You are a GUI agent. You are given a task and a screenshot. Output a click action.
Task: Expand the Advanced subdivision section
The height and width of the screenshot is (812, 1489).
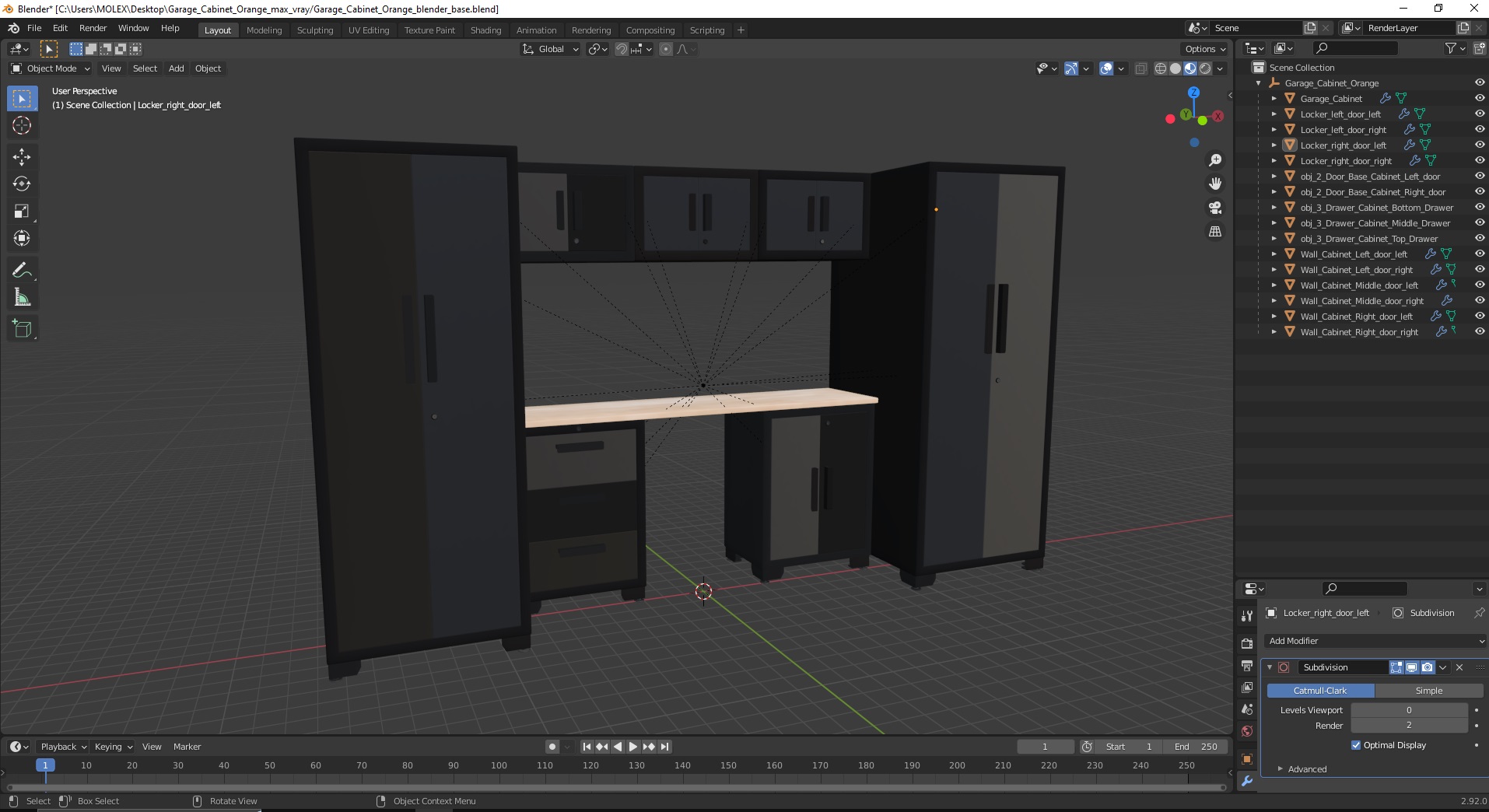[1308, 769]
